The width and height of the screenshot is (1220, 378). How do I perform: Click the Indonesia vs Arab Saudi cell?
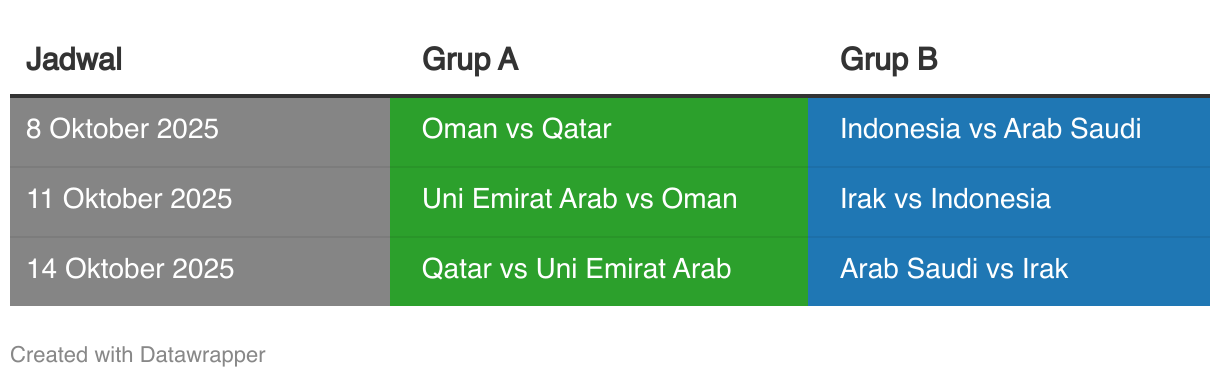(1009, 130)
